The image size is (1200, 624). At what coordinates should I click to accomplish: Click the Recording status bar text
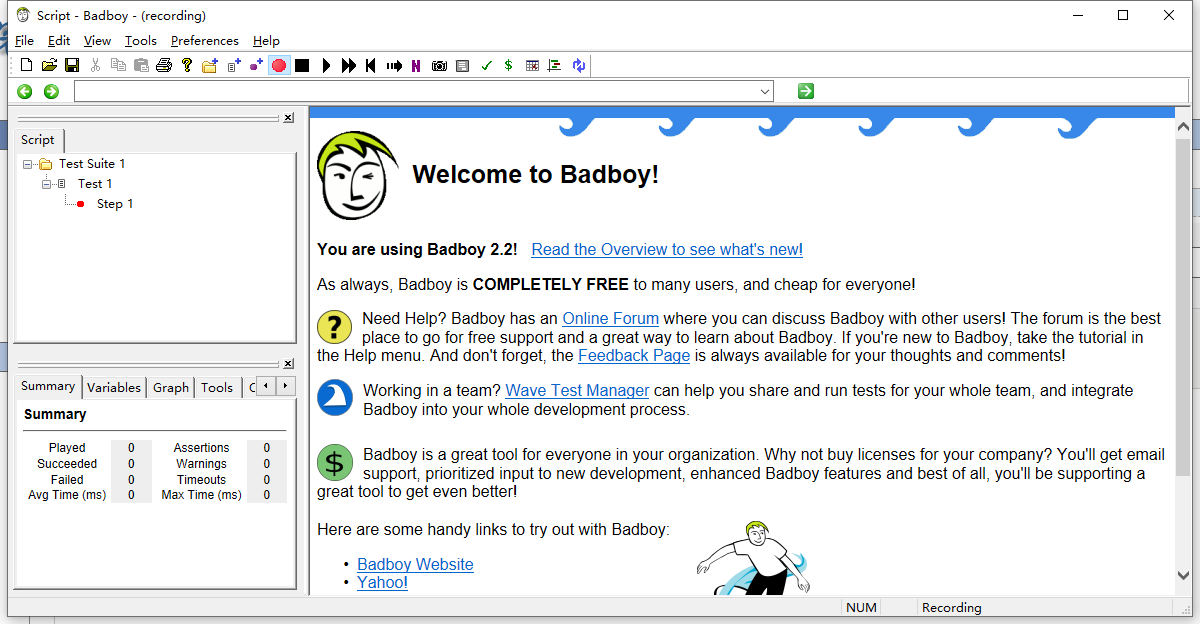pos(951,608)
